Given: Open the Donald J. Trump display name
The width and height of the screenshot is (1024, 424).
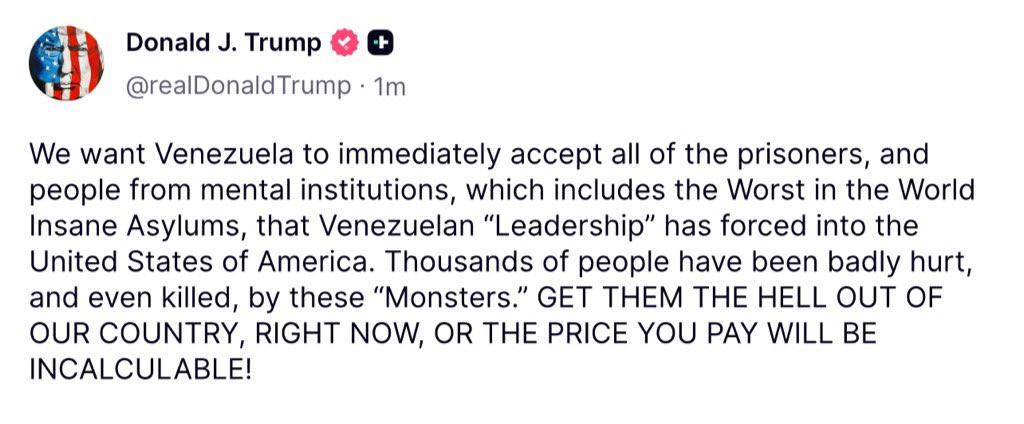Looking at the screenshot, I should pyautogui.click(x=224, y=43).
